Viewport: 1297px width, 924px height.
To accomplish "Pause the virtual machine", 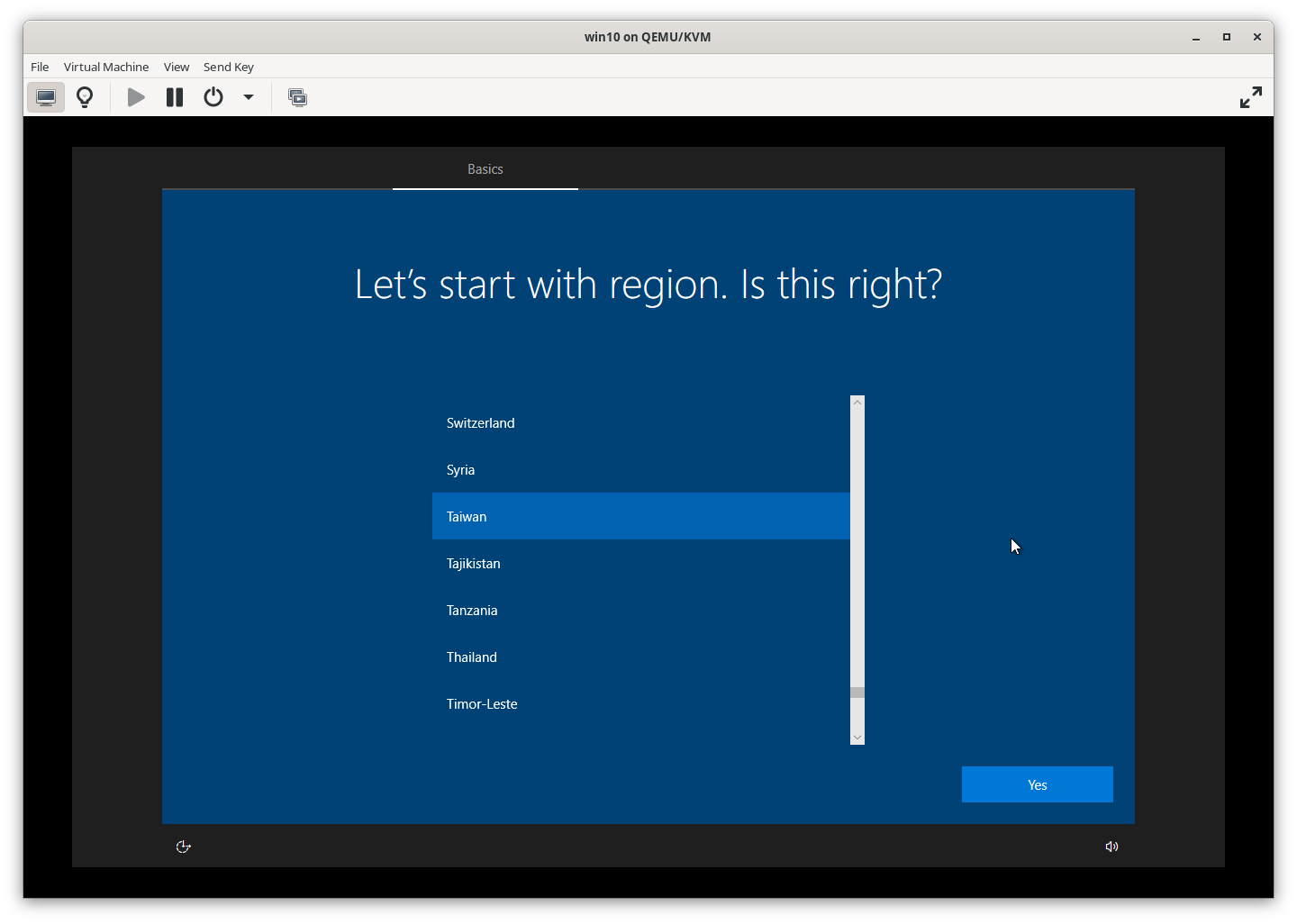I will (175, 97).
